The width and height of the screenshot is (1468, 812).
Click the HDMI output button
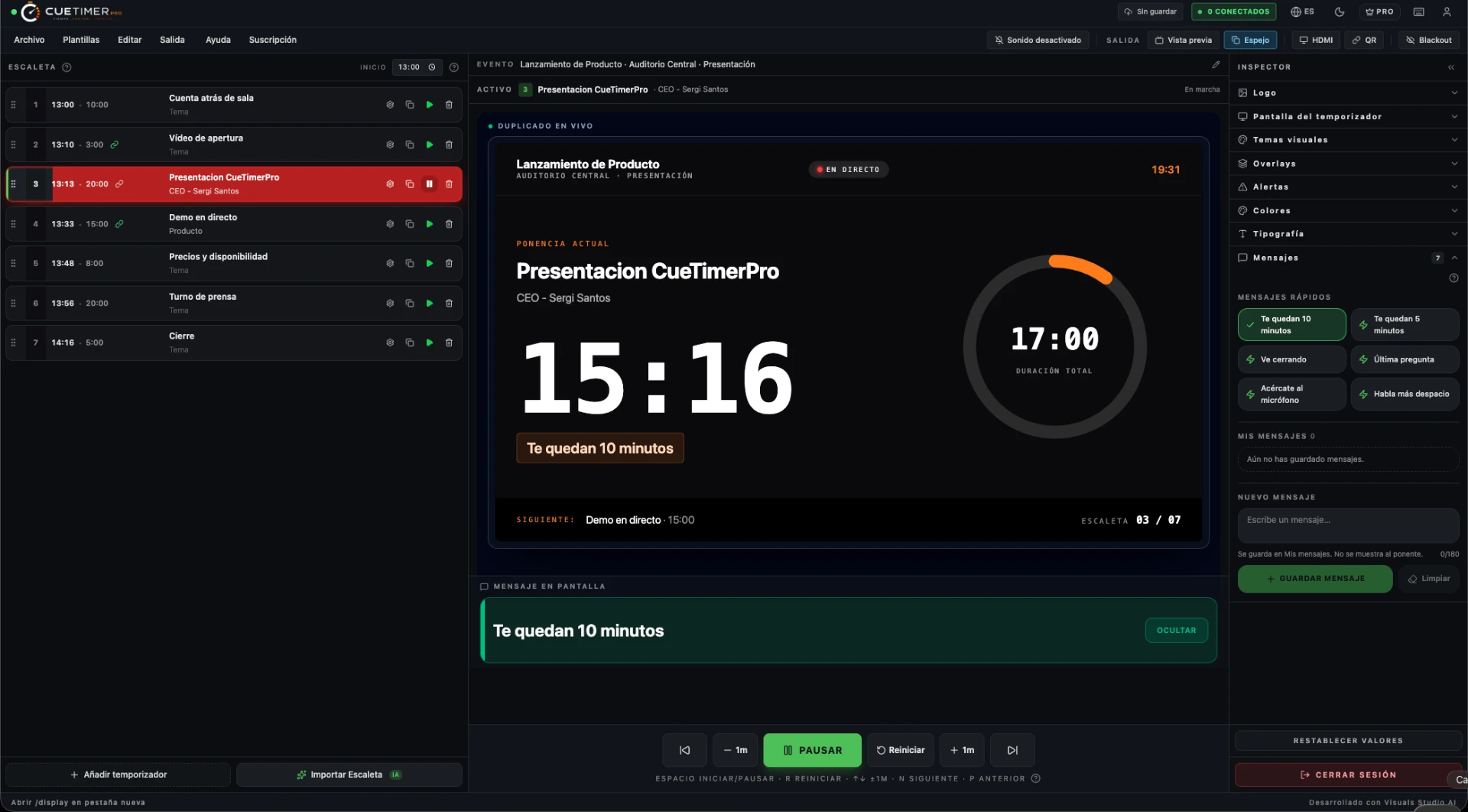[1316, 40]
